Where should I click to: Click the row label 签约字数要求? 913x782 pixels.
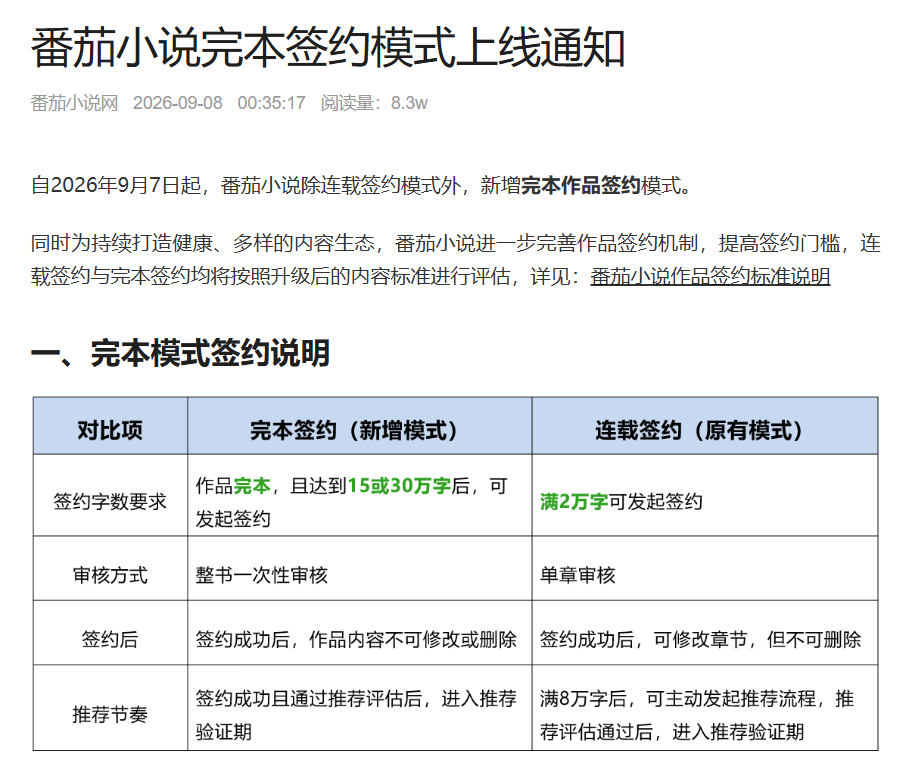(x=110, y=501)
